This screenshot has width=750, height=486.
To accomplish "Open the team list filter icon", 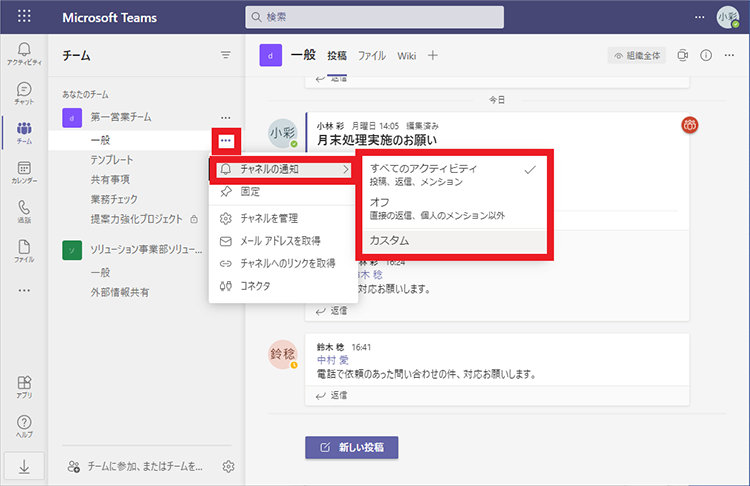I will [x=226, y=55].
